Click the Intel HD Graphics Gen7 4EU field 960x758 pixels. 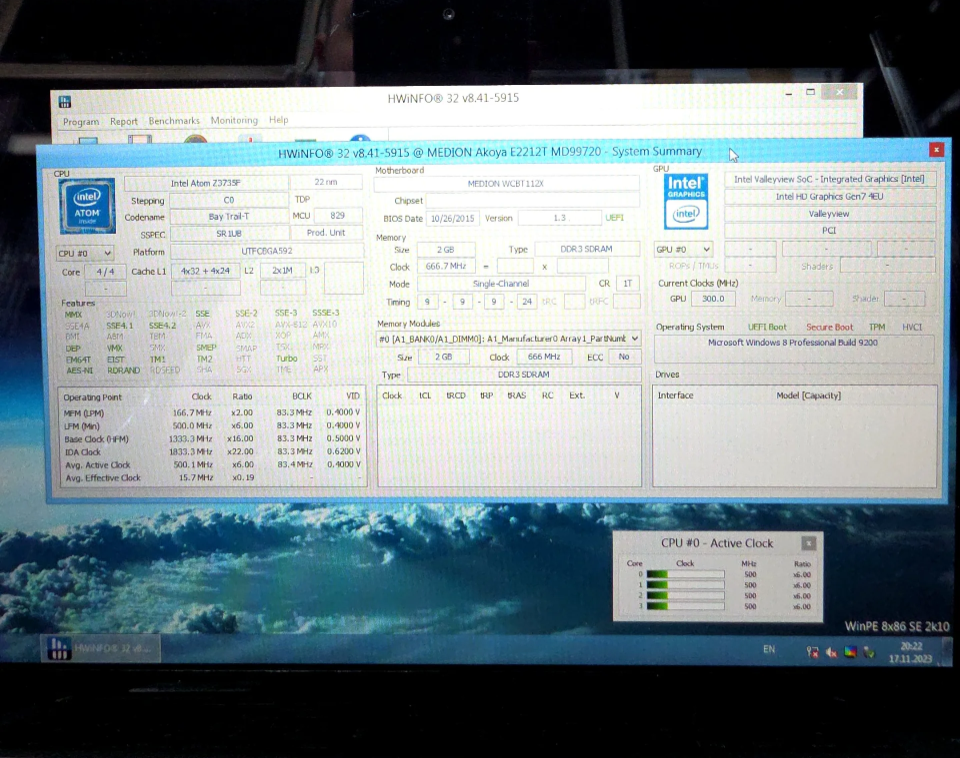(x=829, y=196)
